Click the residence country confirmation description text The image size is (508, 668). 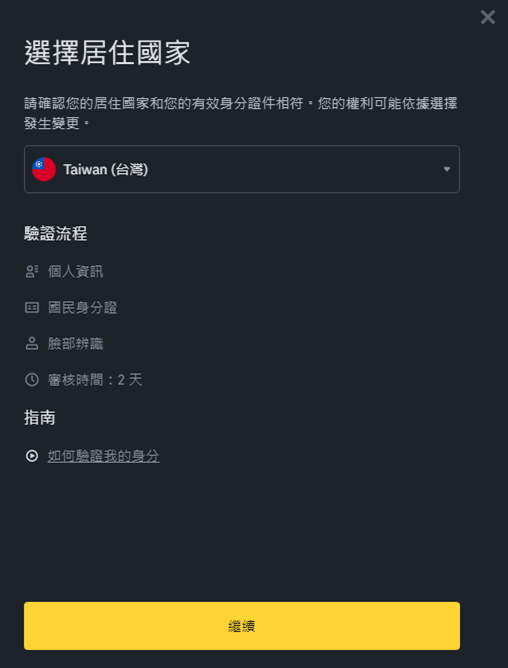pos(241,113)
